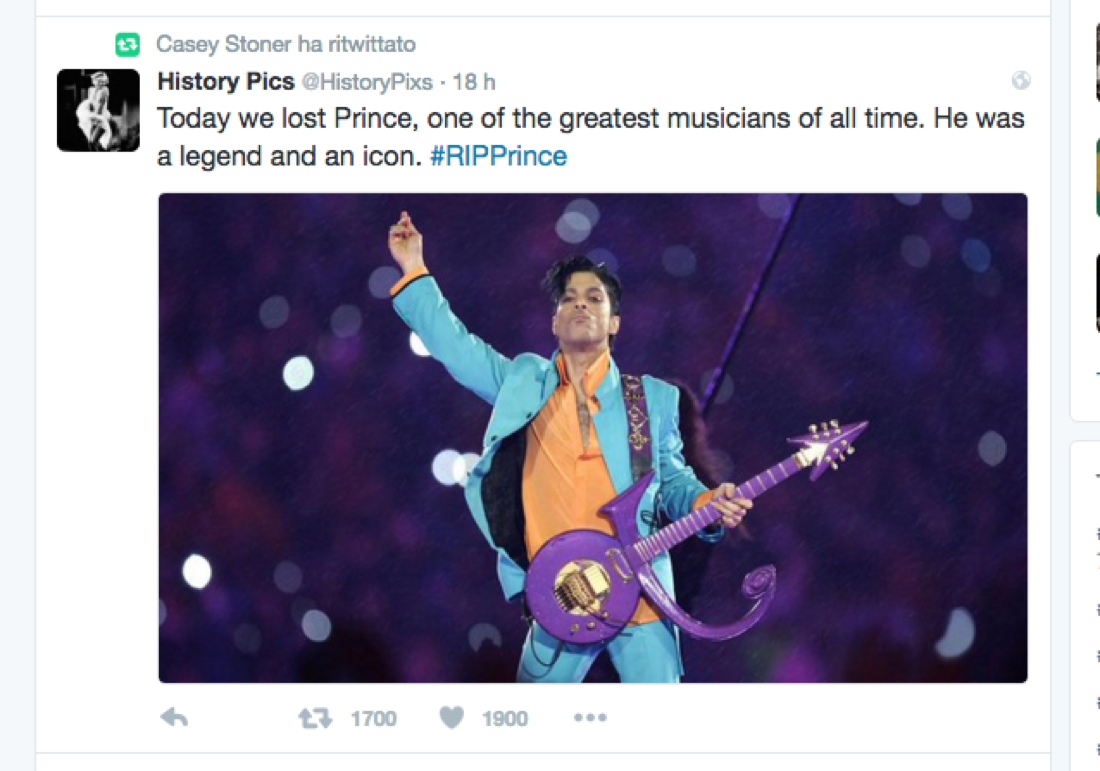Viewport: 1100px width, 771px height.
Task: Click the 1700 retweet count
Action: 373,718
